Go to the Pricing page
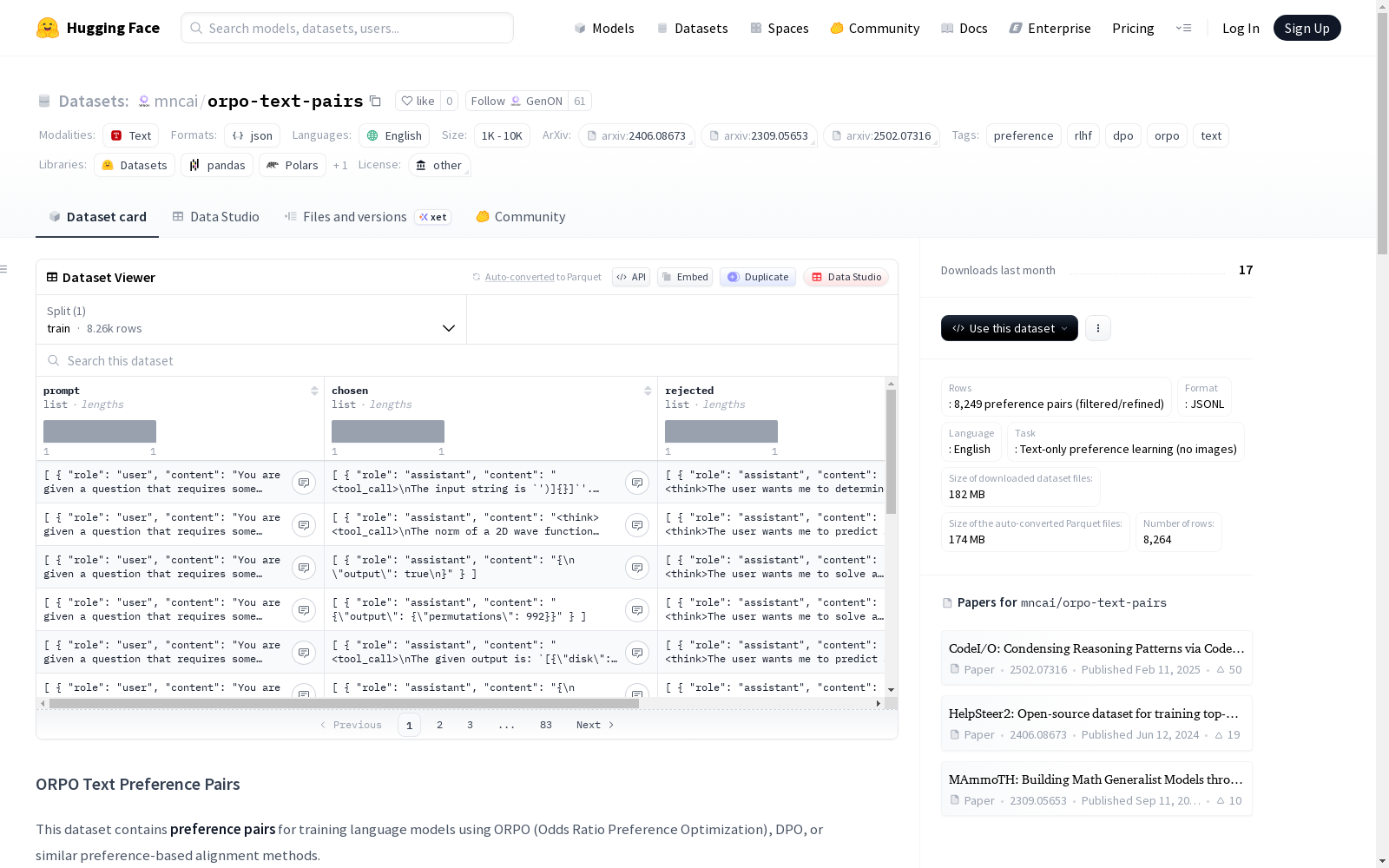Viewport: 1389px width, 868px height. (x=1133, y=28)
